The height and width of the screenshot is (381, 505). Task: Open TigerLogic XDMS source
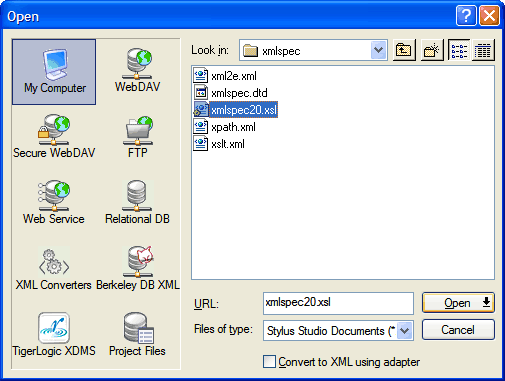pyautogui.click(x=54, y=335)
